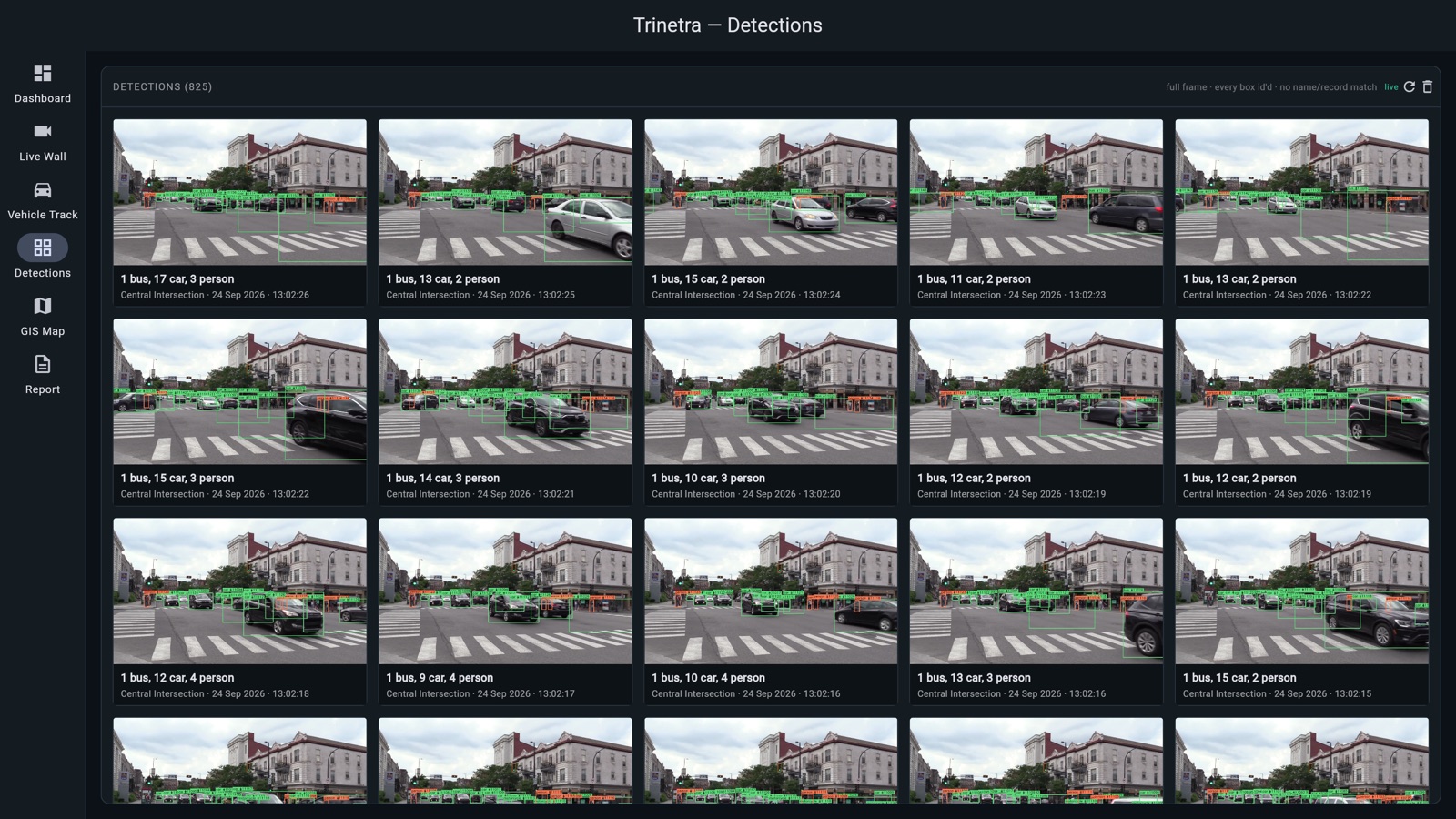
Task: Click the Vehicle Track menu label
Action: [43, 215]
